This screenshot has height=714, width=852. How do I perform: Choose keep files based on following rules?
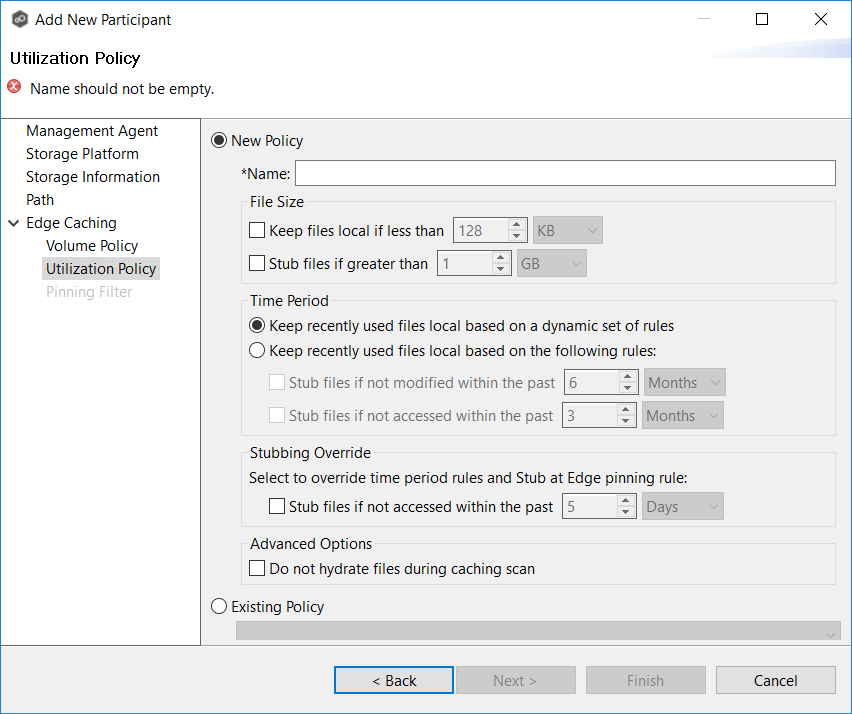257,351
